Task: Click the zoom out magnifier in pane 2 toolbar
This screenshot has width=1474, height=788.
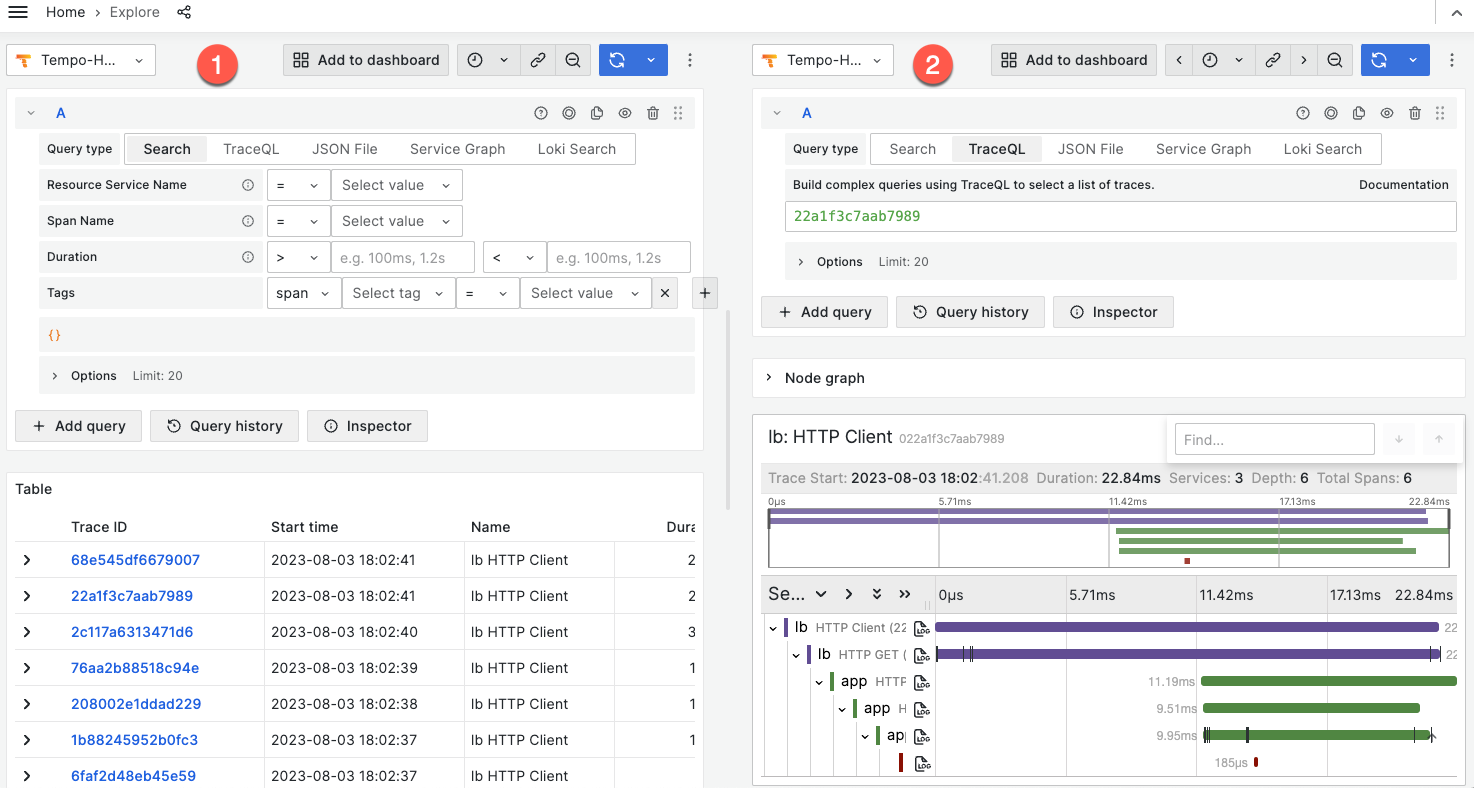Action: [x=1335, y=60]
